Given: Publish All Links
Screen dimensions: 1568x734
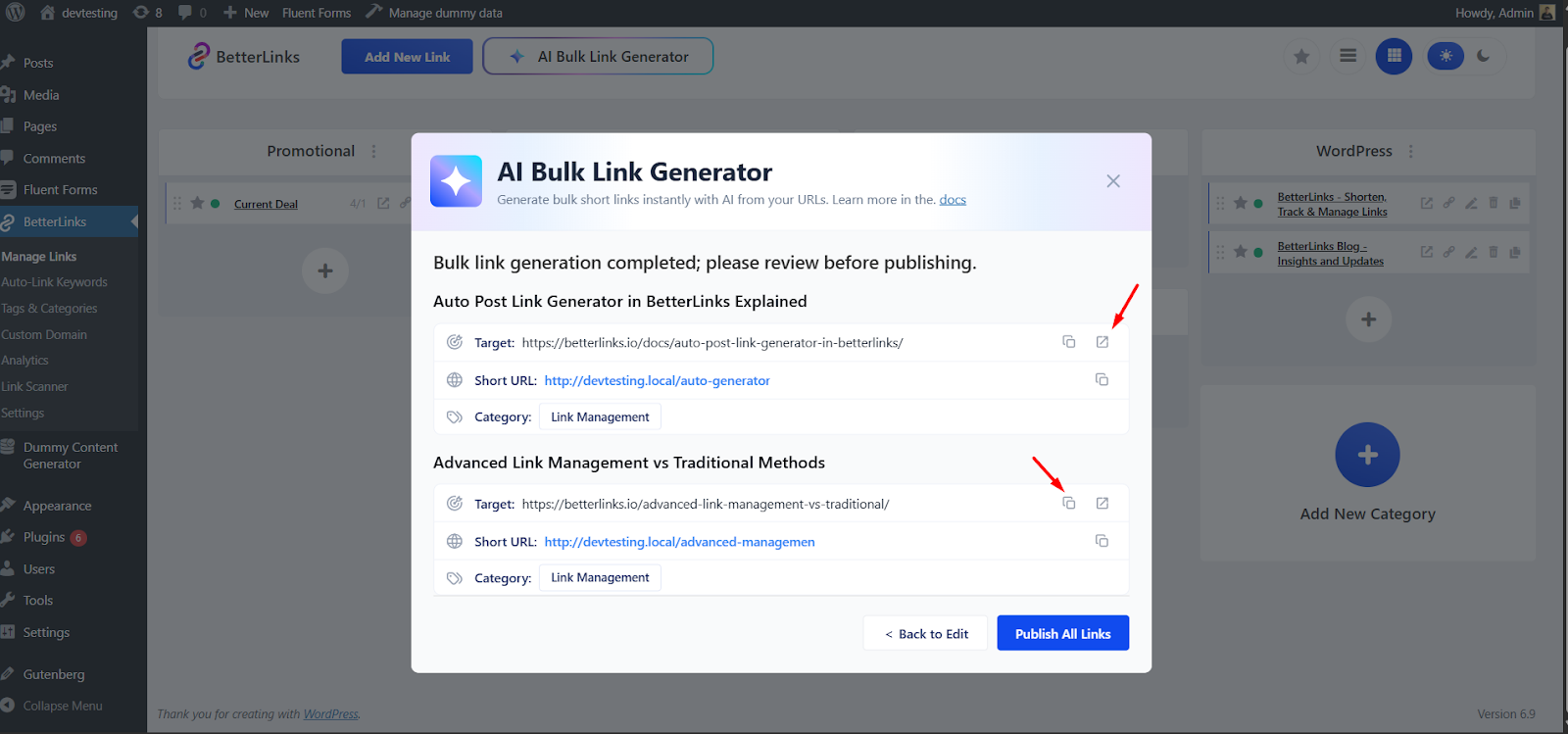Looking at the screenshot, I should 1063,633.
